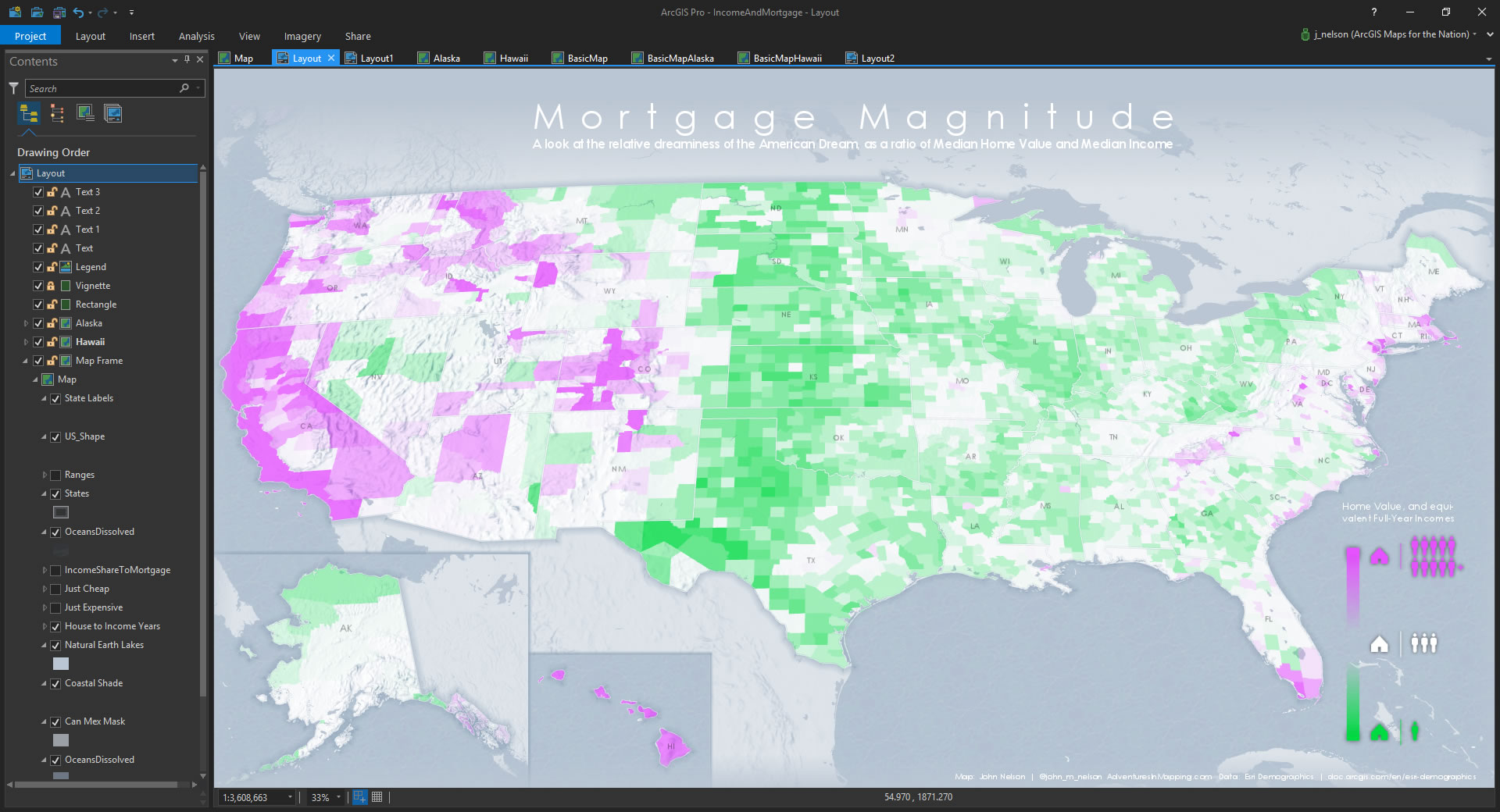Click the Can Mex Mask symbol swatch
This screenshot has height=812, width=1500.
[x=61, y=740]
